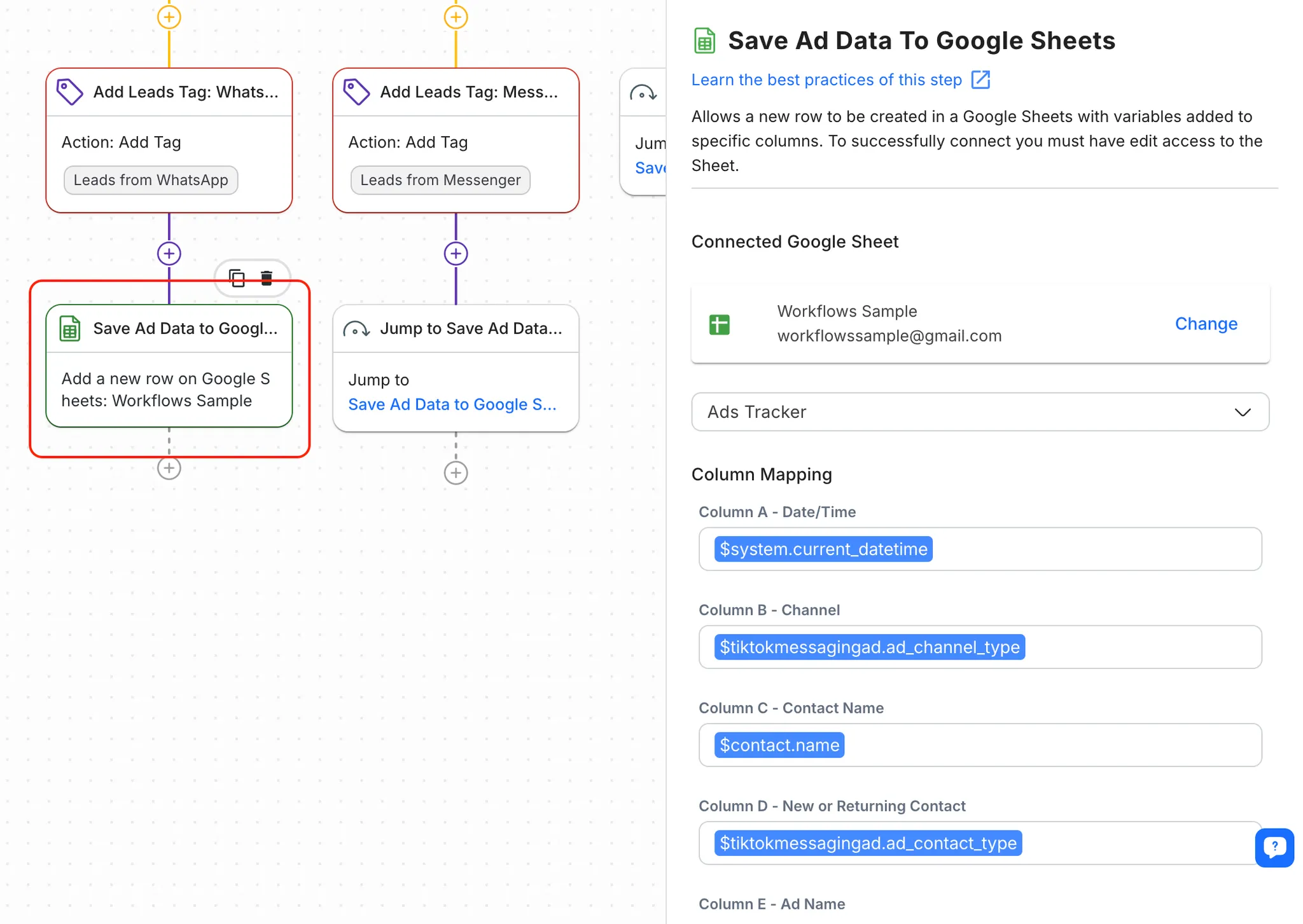Image resolution: width=1303 pixels, height=924 pixels.
Task: Follow Save Ad Data to Google S... link
Action: (452, 404)
